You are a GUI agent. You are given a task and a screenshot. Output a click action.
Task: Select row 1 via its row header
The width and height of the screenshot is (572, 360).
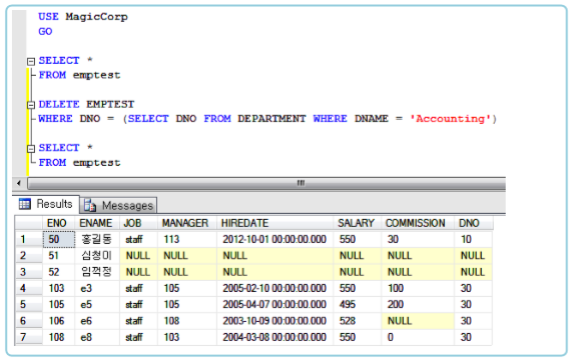[28, 239]
